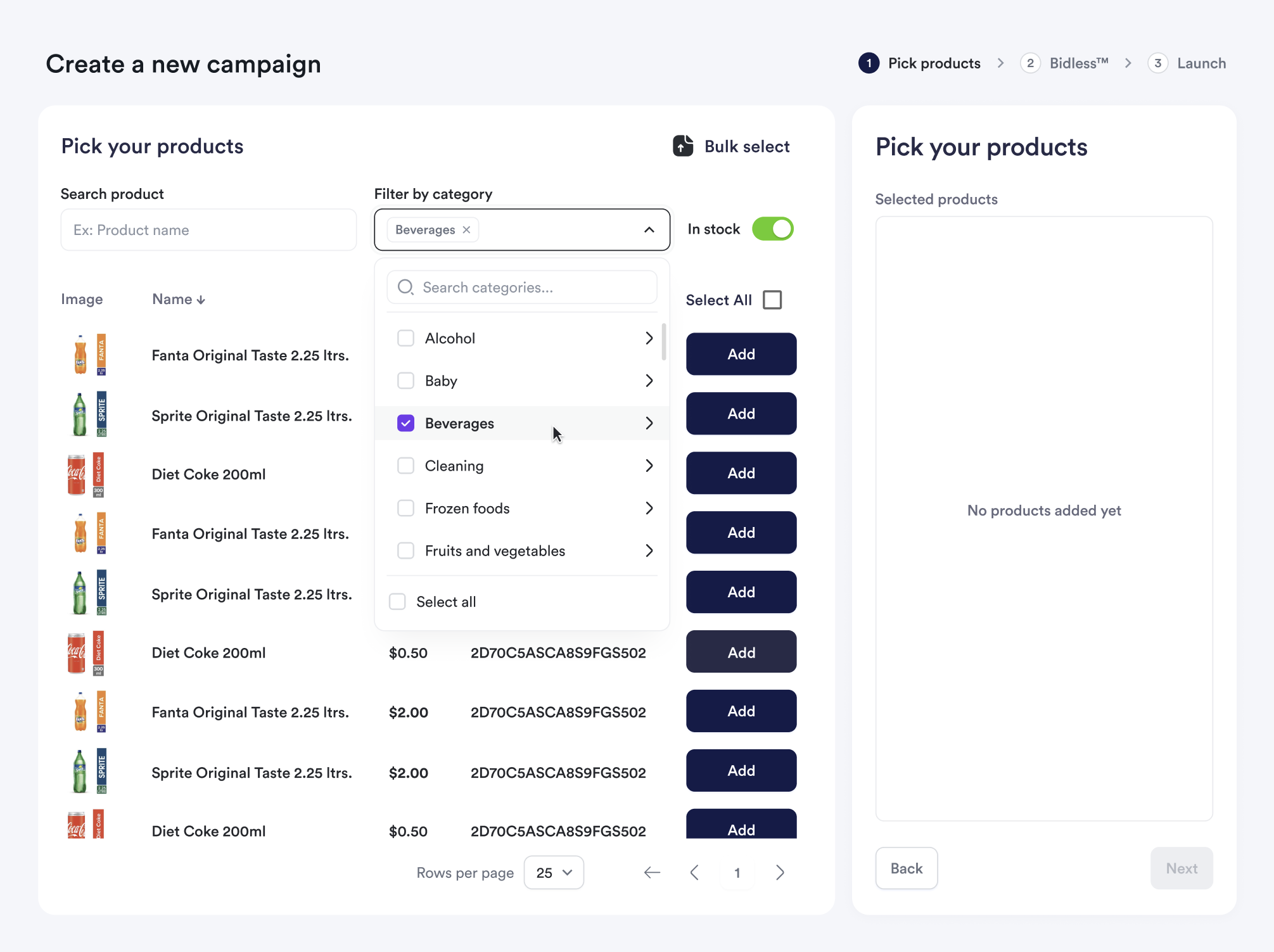Add first Sprite Original Taste product
The image size is (1274, 952).
tap(741, 414)
